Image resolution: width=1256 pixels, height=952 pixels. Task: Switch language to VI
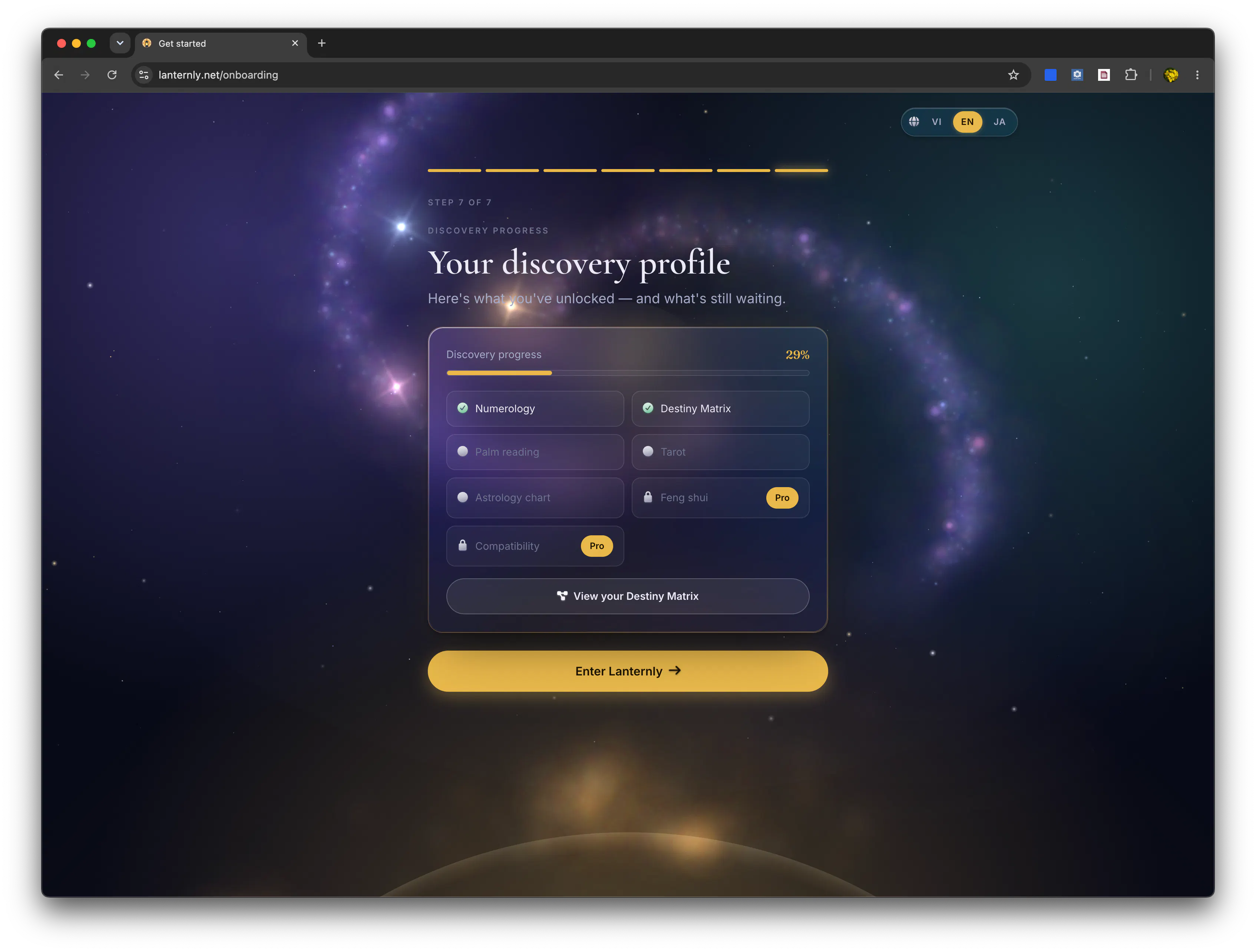[936, 122]
